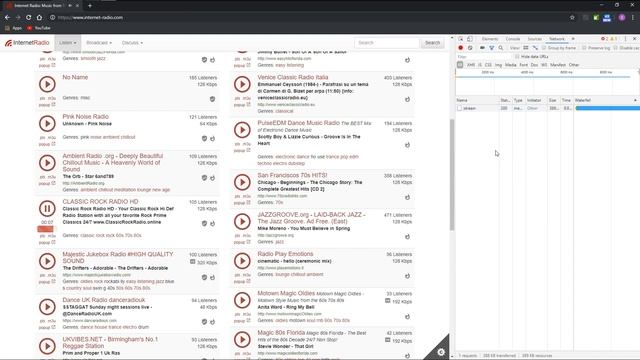This screenshot has width=640, height=360.
Task: Filter network requests by Media
Action: [x=510, y=65]
